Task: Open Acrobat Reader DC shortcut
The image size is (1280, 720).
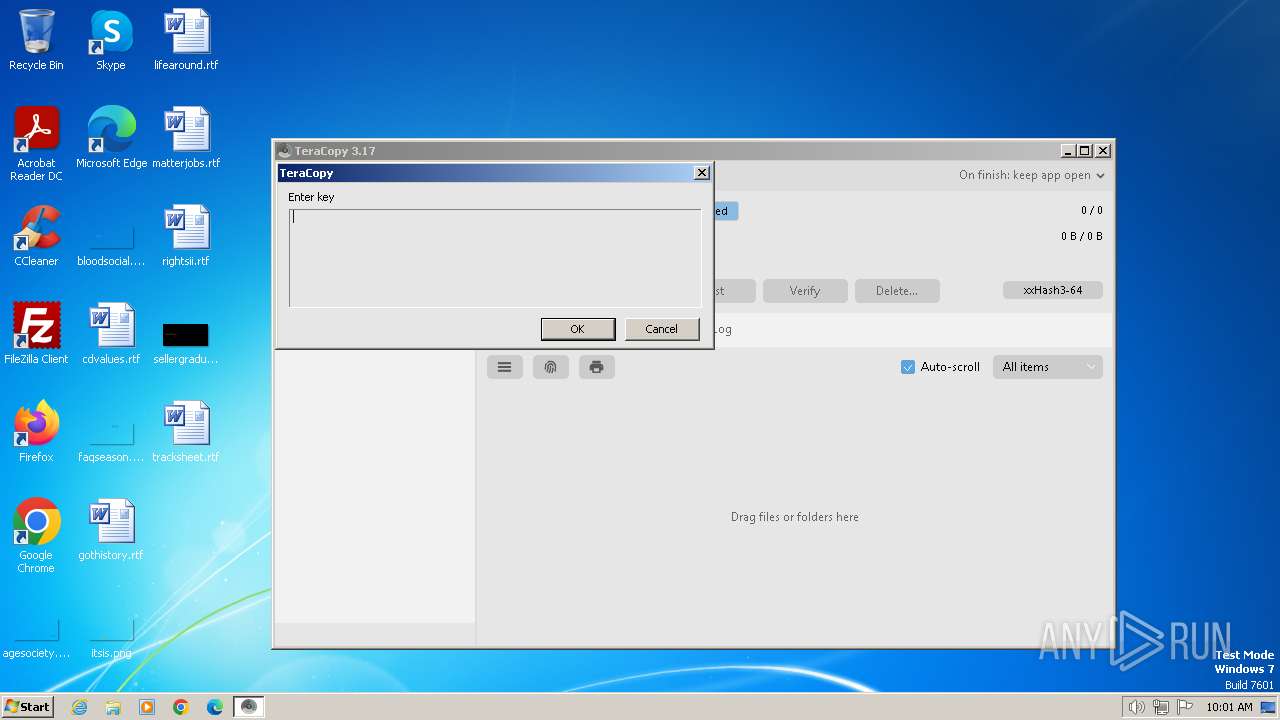Action: (36, 144)
